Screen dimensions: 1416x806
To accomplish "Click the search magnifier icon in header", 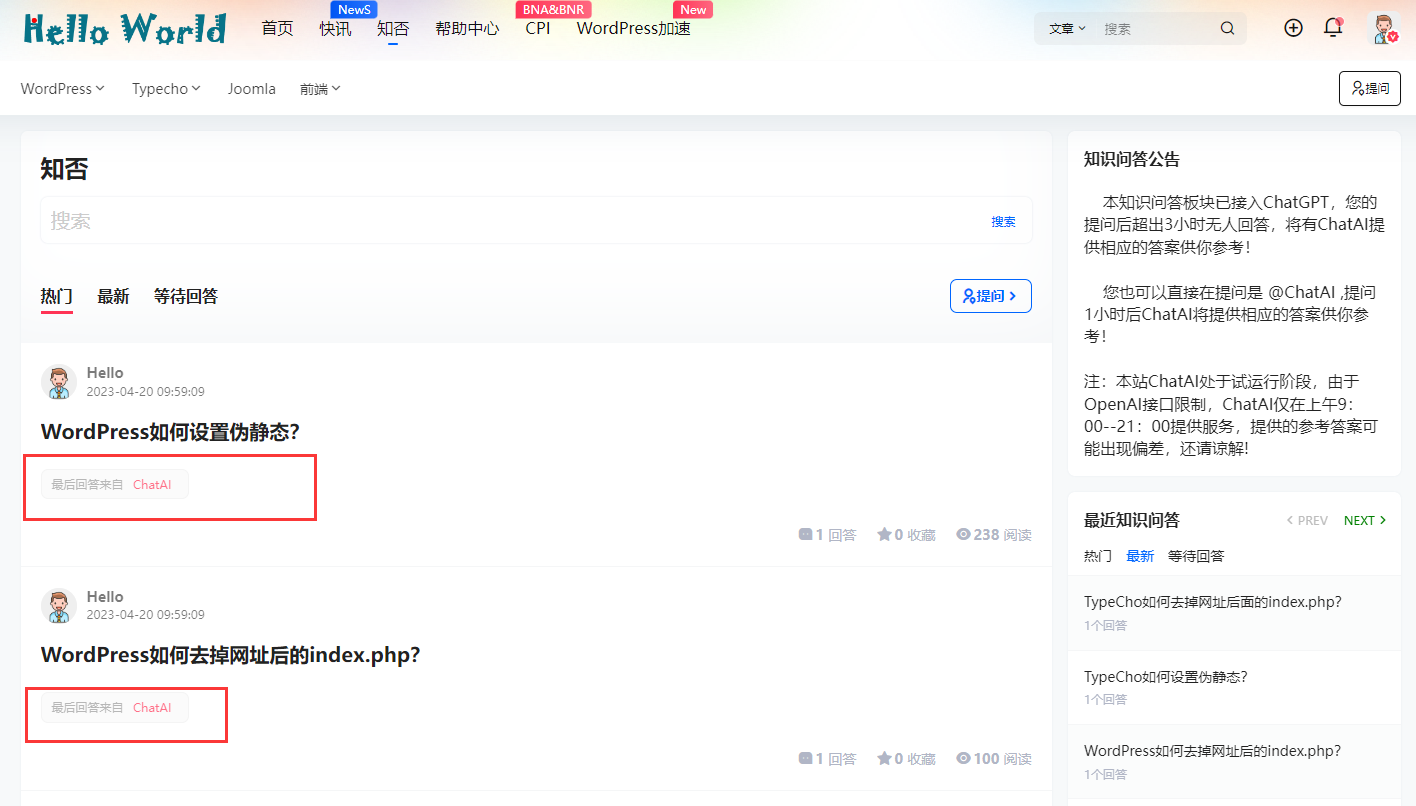I will [x=1227, y=28].
